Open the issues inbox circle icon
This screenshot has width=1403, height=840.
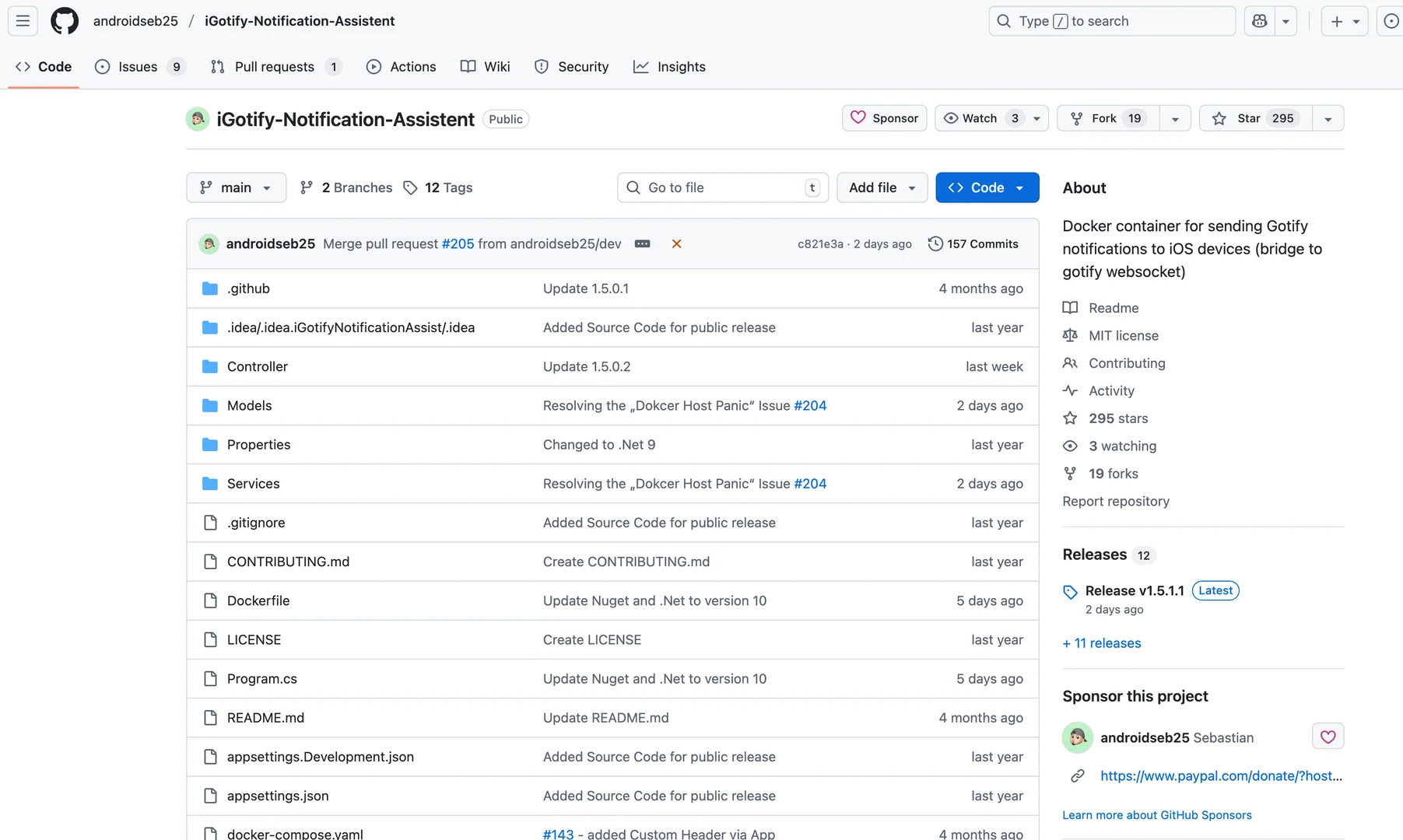(x=1391, y=21)
